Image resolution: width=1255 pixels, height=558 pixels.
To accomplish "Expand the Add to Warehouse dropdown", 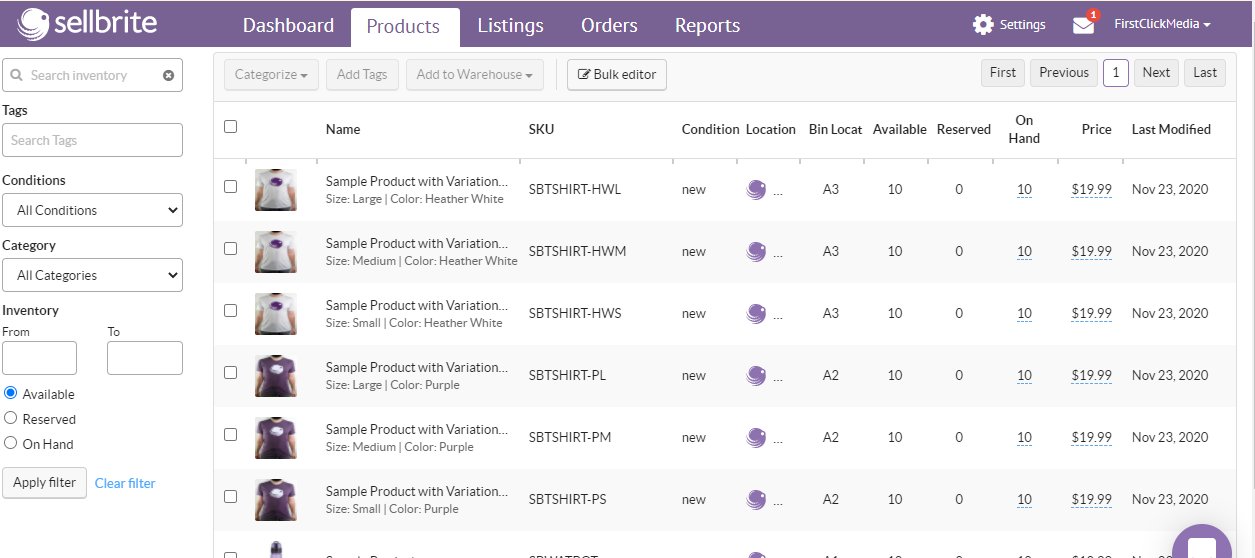I will [x=474, y=75].
